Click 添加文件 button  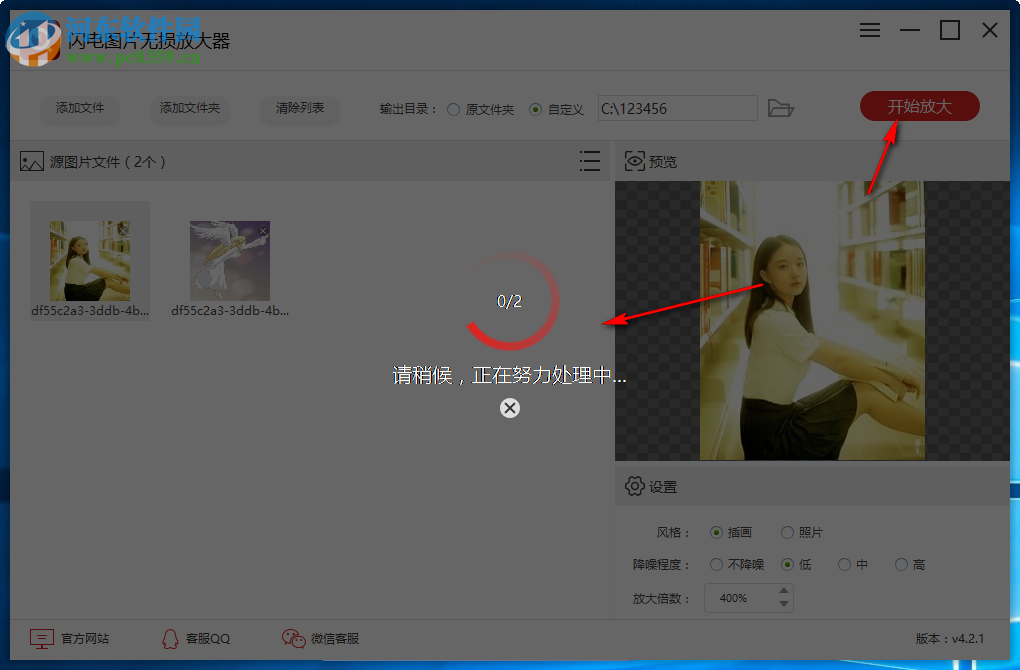tap(80, 108)
